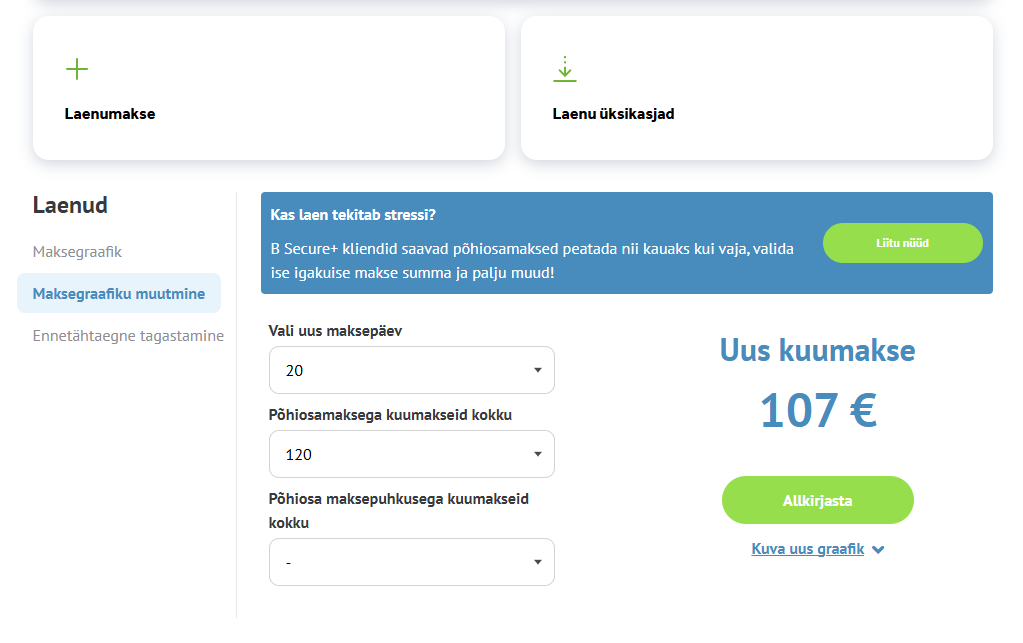
Task: Click the chevron icon beside Kuva uus graafik
Action: [878, 549]
